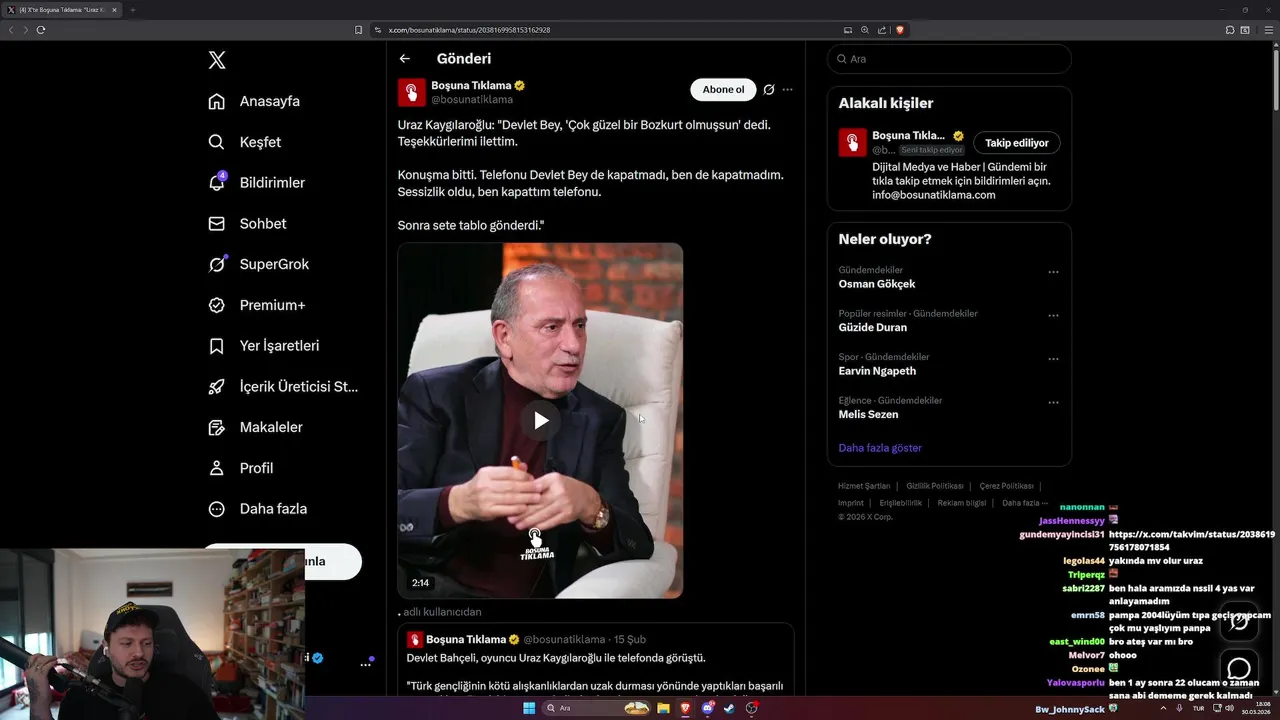Open options for Melis Sezen trend
The image size is (1280, 720).
pyautogui.click(x=1053, y=402)
